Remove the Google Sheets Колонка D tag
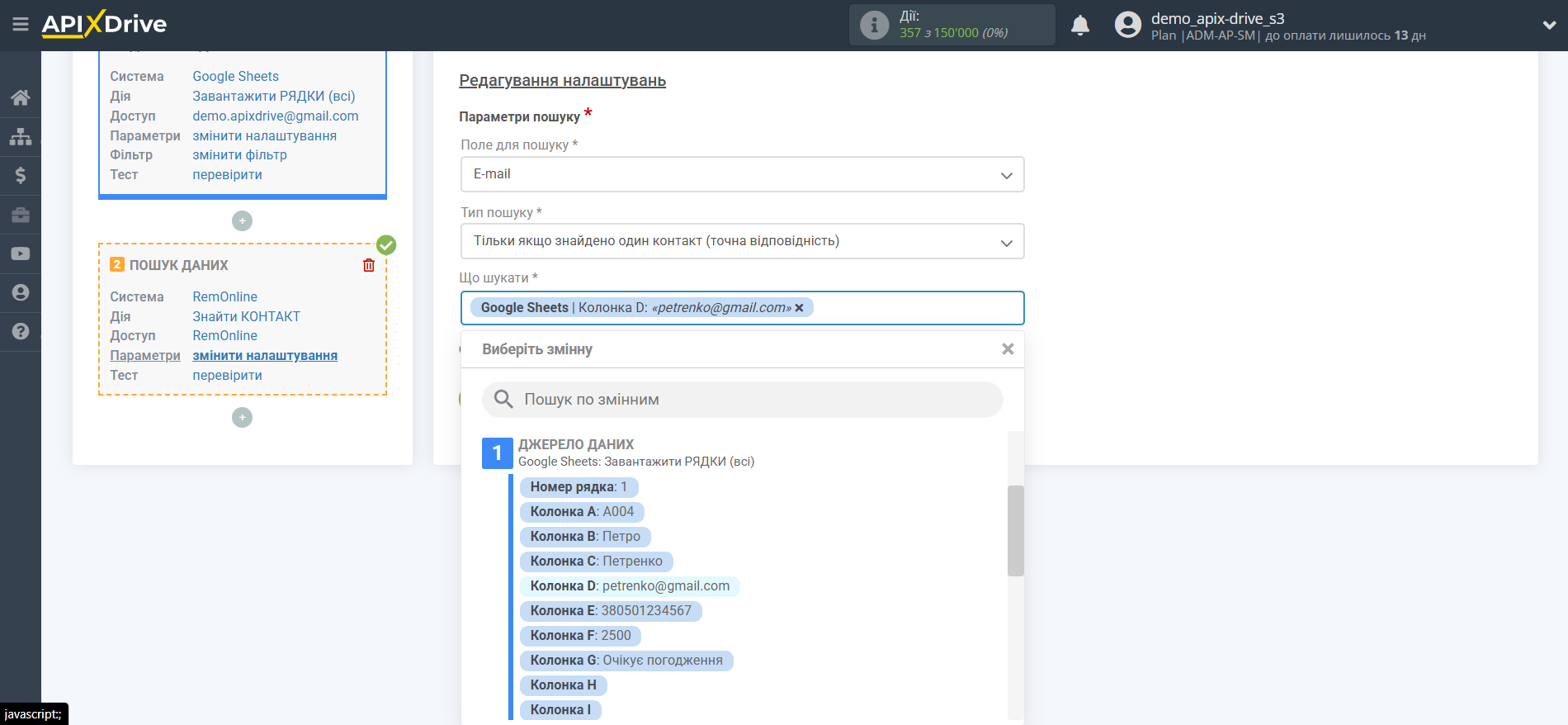The image size is (1568, 725). (799, 307)
